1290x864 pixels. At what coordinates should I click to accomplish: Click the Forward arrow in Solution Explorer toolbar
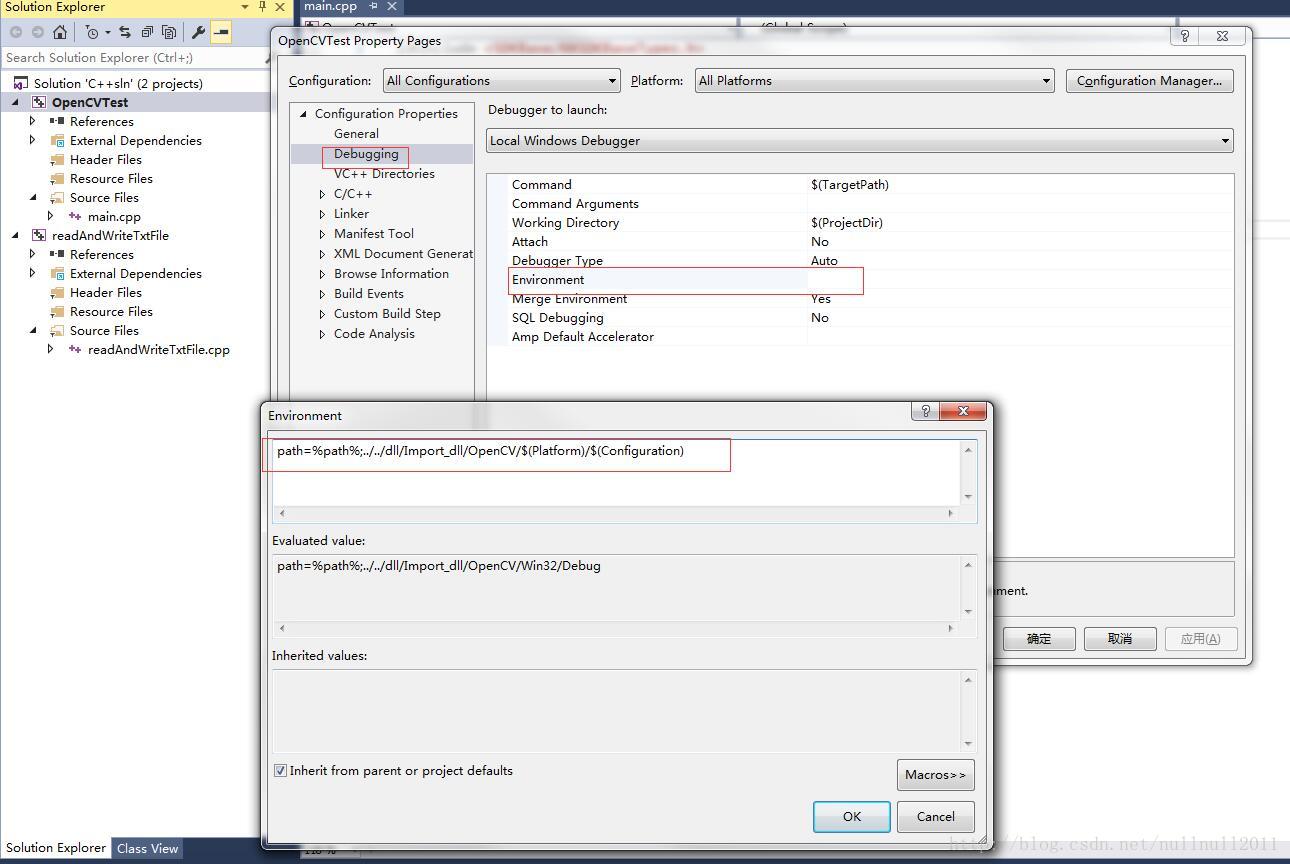(37, 32)
